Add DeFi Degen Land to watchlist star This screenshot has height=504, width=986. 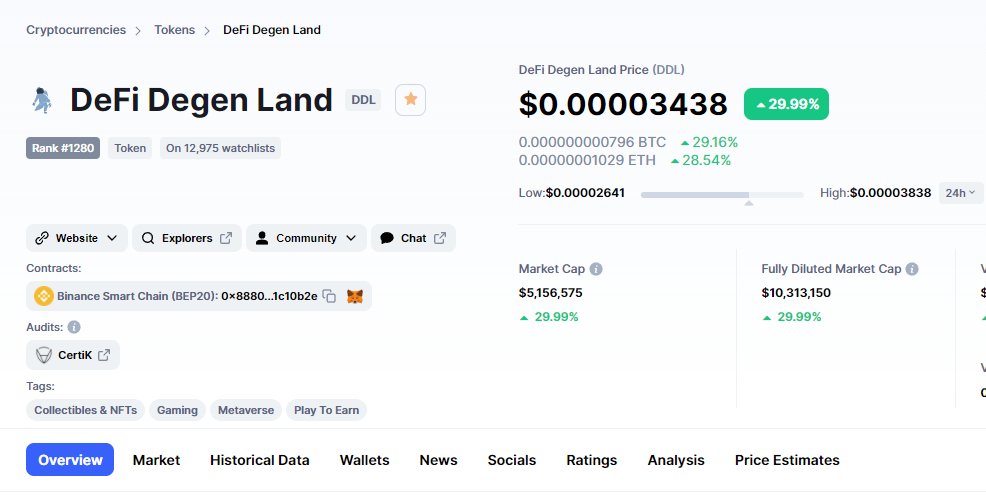[411, 99]
